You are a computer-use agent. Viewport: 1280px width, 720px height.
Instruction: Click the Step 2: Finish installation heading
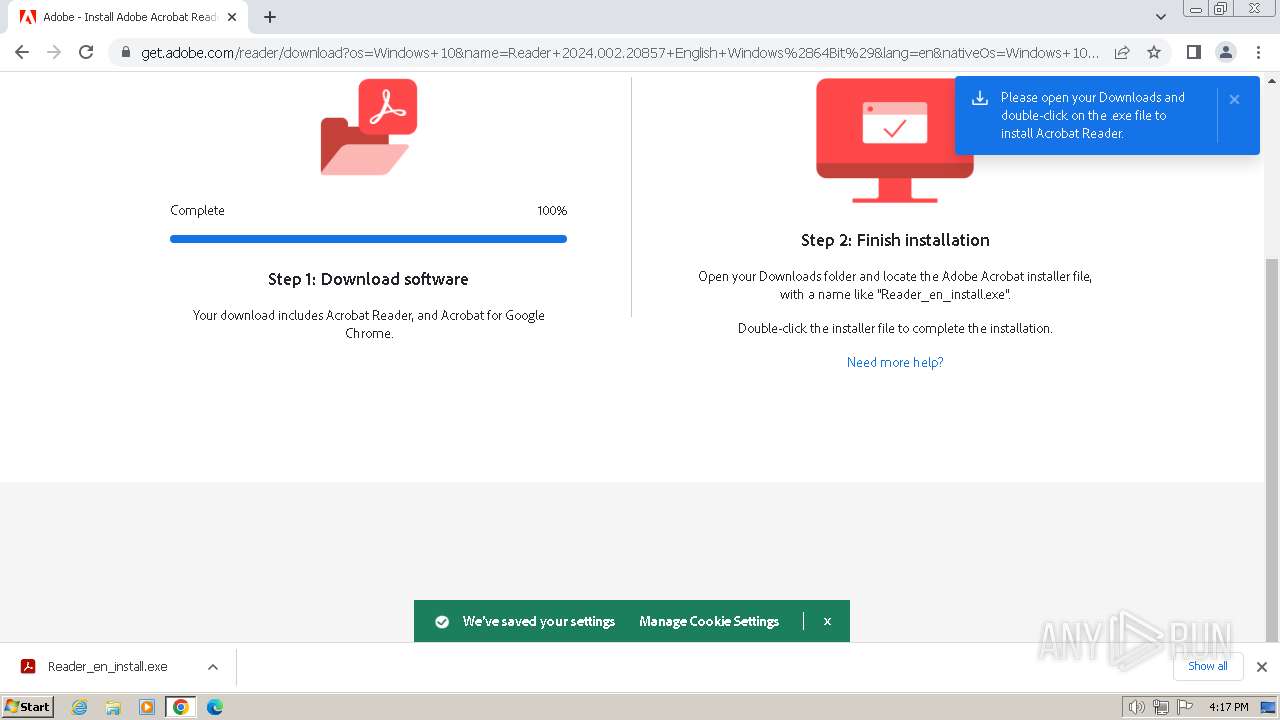[895, 240]
